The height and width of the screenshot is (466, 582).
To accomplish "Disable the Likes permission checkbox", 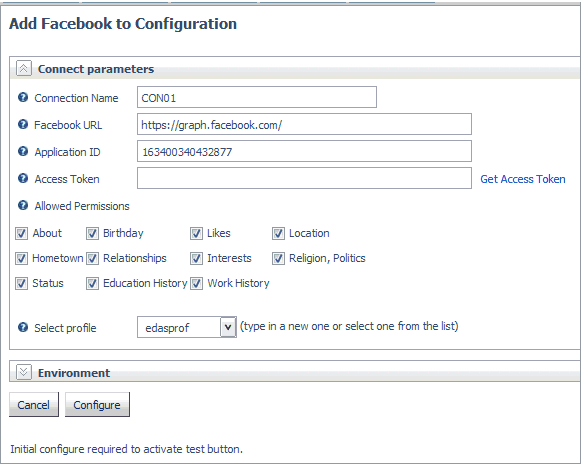I will tap(196, 234).
